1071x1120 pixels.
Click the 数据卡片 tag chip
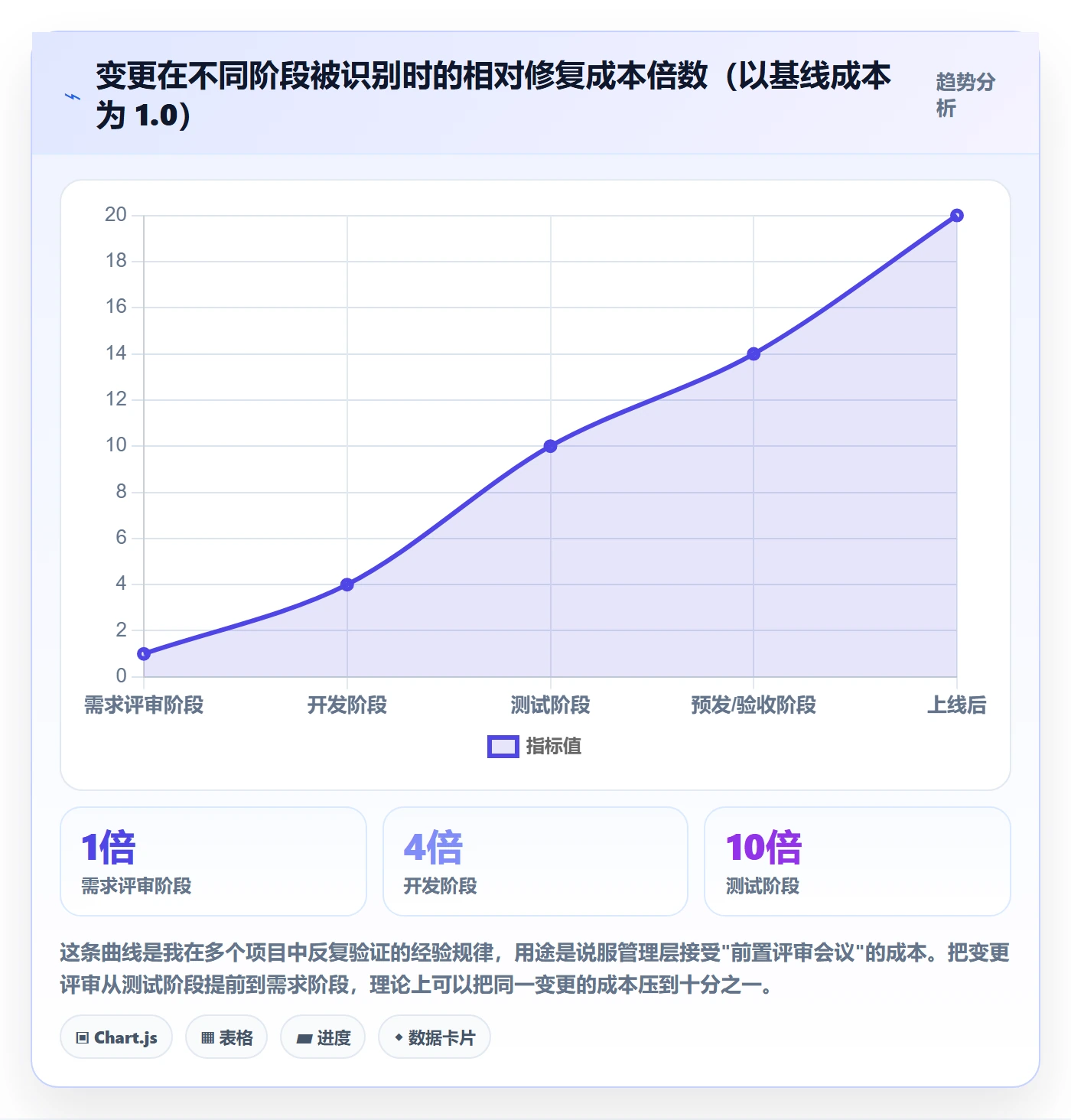[x=435, y=1037]
